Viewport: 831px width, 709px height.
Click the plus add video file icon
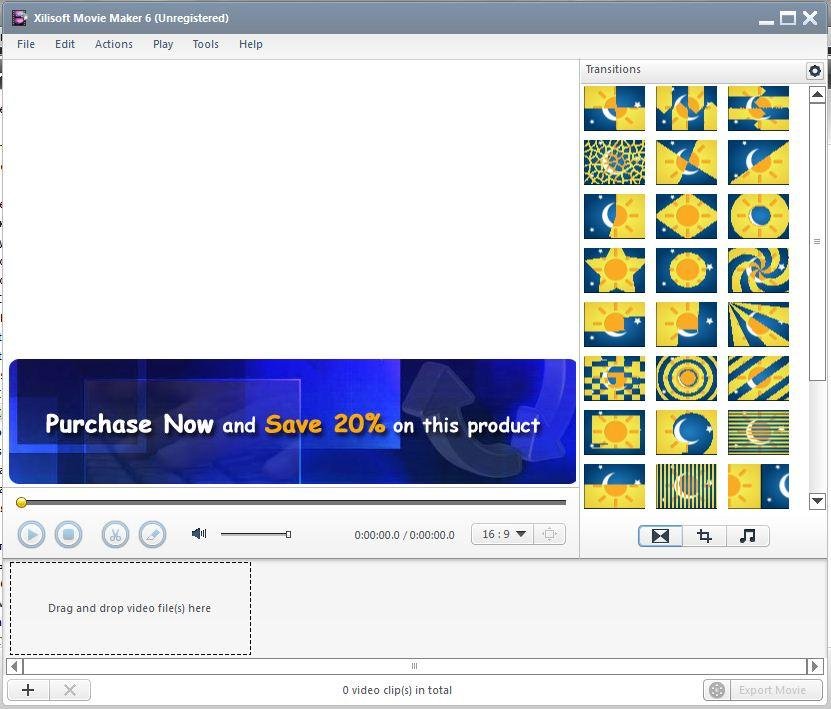(28, 690)
